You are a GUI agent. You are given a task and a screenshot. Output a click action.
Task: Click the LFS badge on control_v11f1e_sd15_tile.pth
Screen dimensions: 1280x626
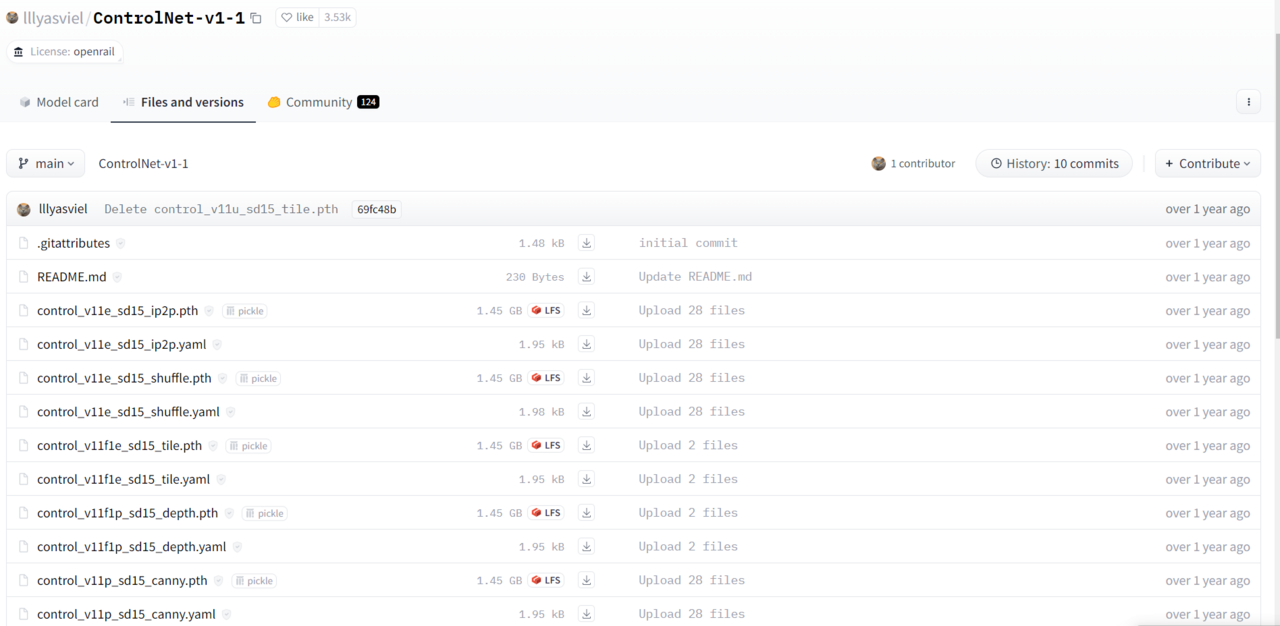coord(546,446)
